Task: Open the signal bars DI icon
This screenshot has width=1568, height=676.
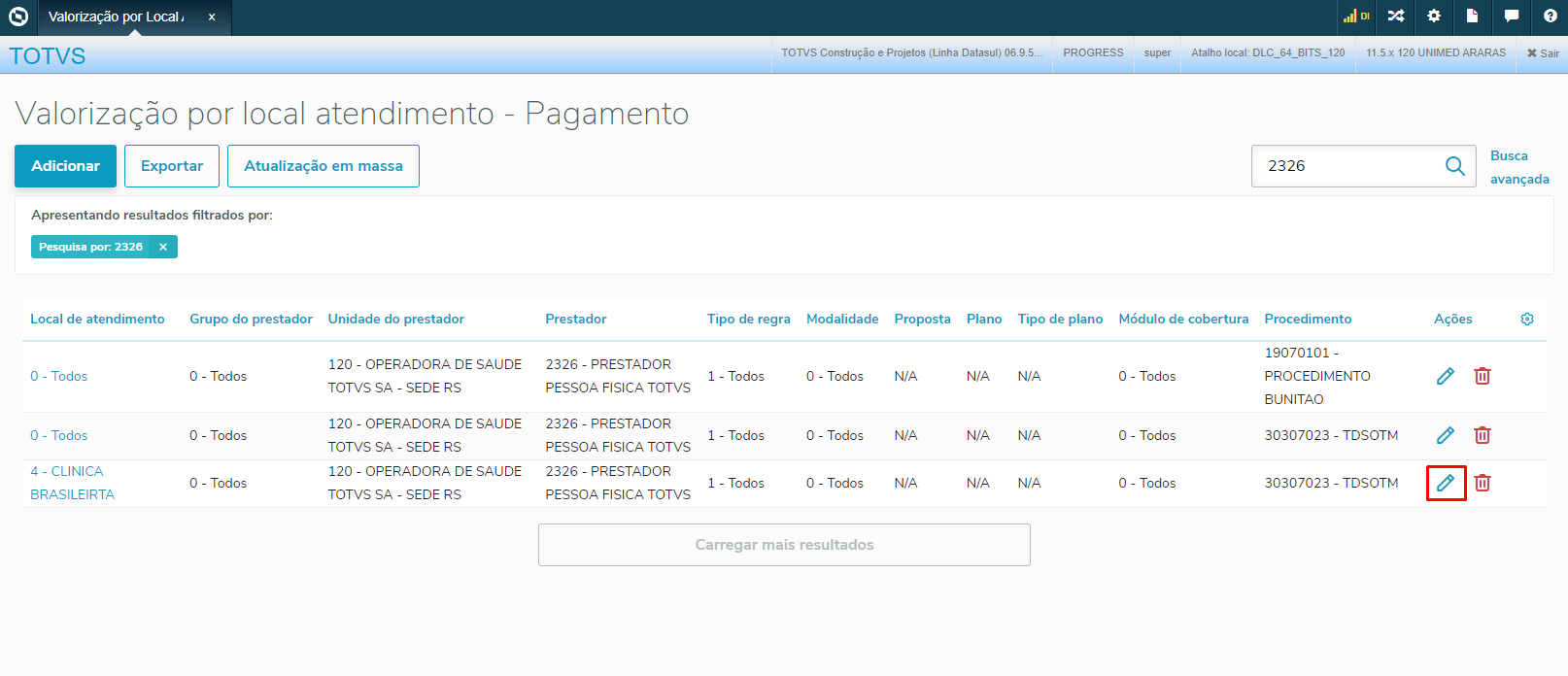Action: click(x=1356, y=16)
